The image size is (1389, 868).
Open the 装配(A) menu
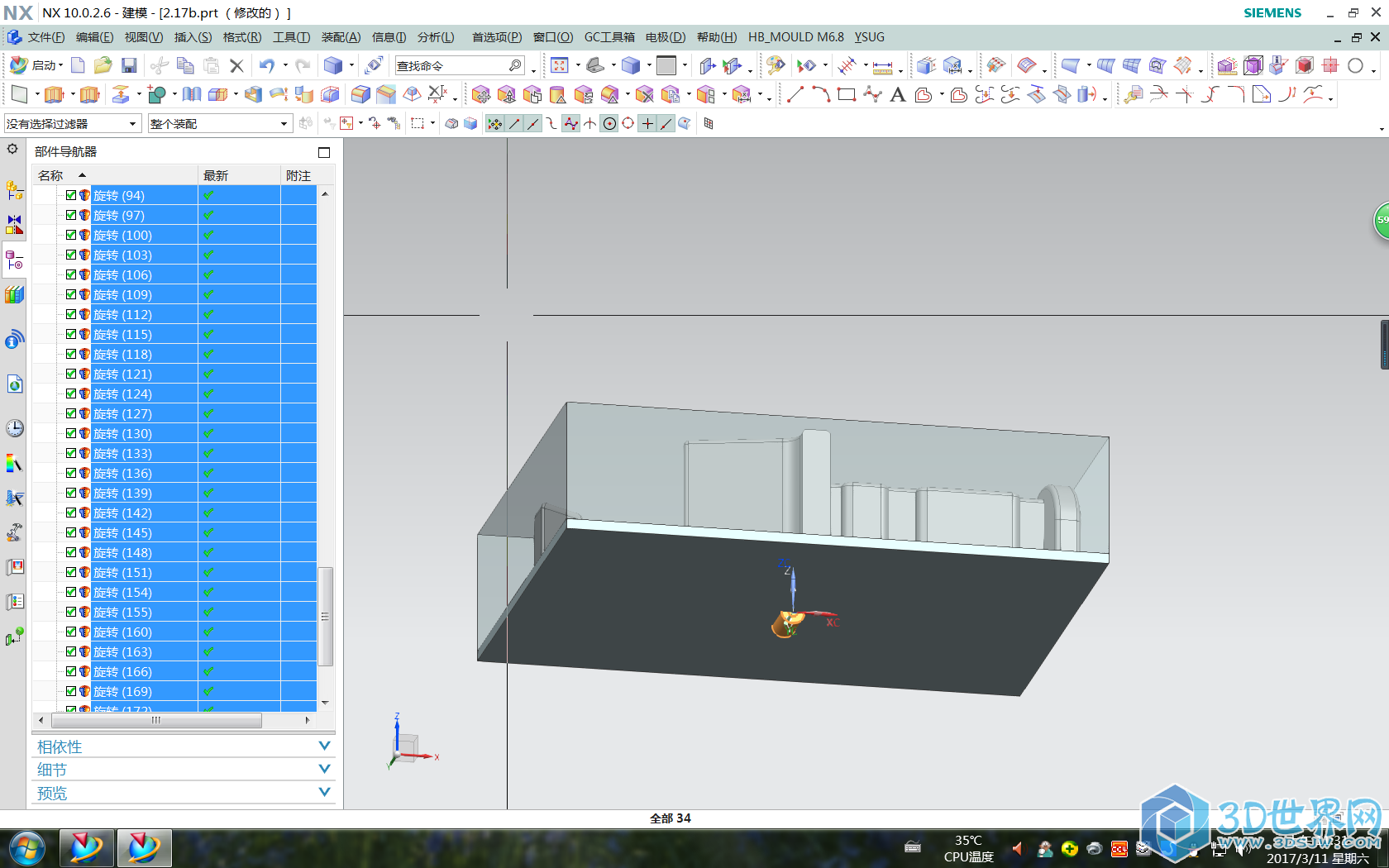341,37
